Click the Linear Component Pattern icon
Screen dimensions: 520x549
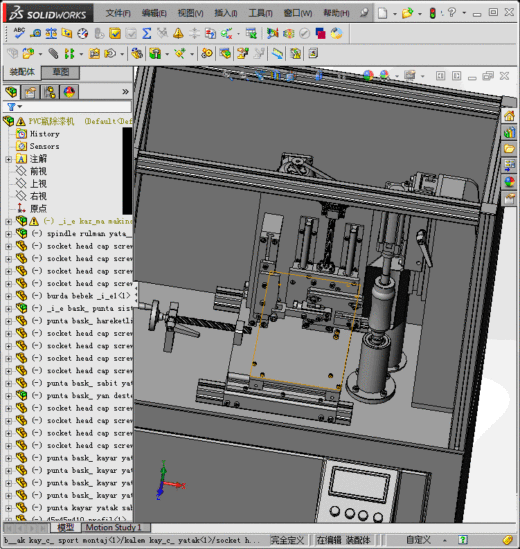tap(69, 54)
